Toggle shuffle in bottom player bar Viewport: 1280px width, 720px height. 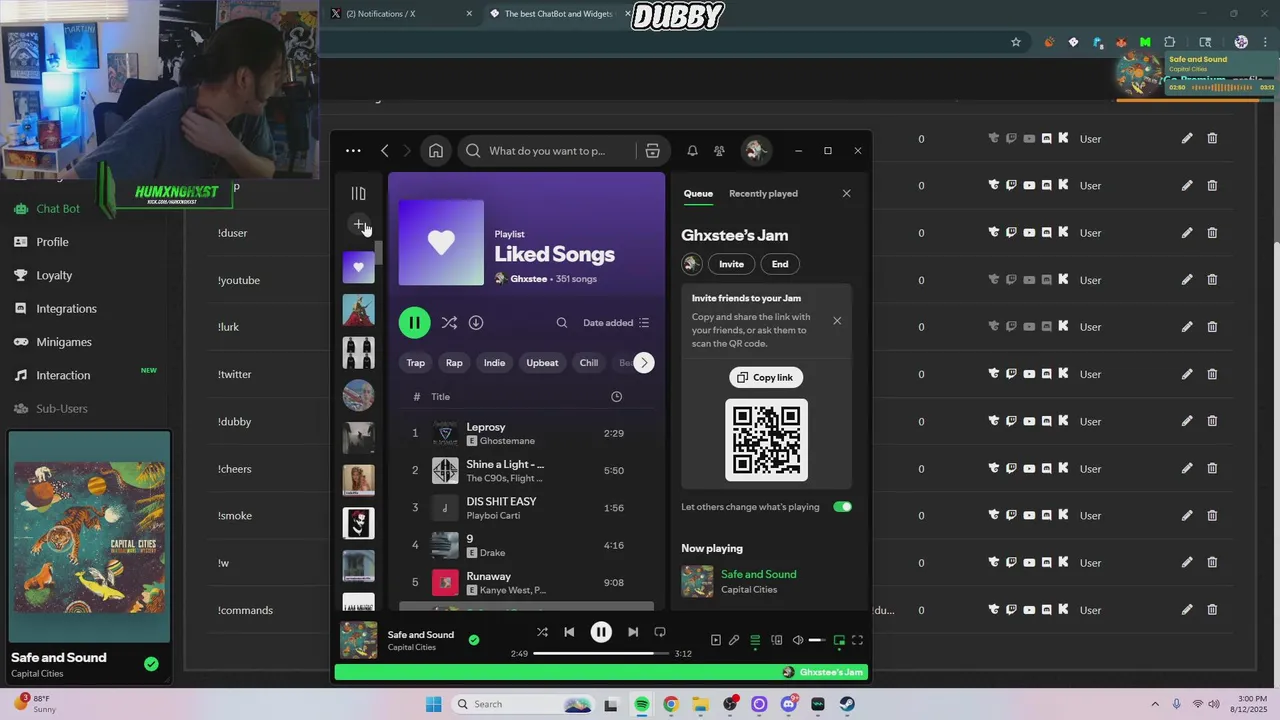pyautogui.click(x=542, y=632)
